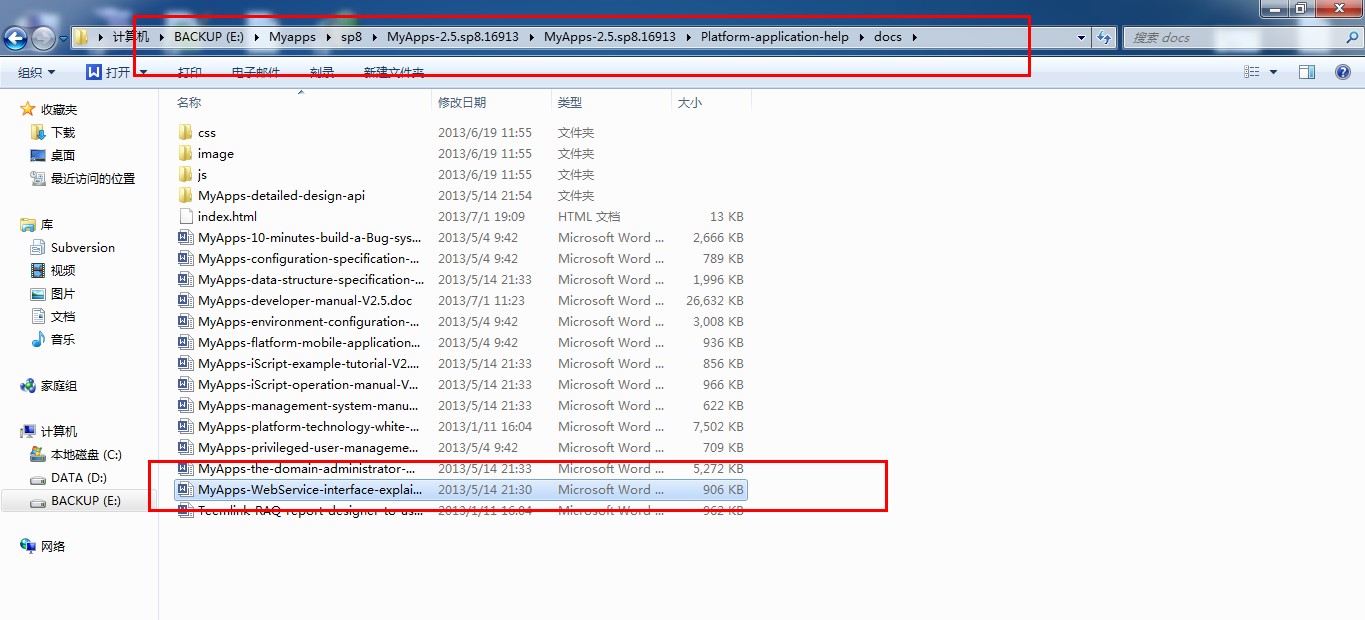This screenshot has width=1365, height=620.
Task: Open the more view options dropdown arrow
Action: (x=1273, y=72)
